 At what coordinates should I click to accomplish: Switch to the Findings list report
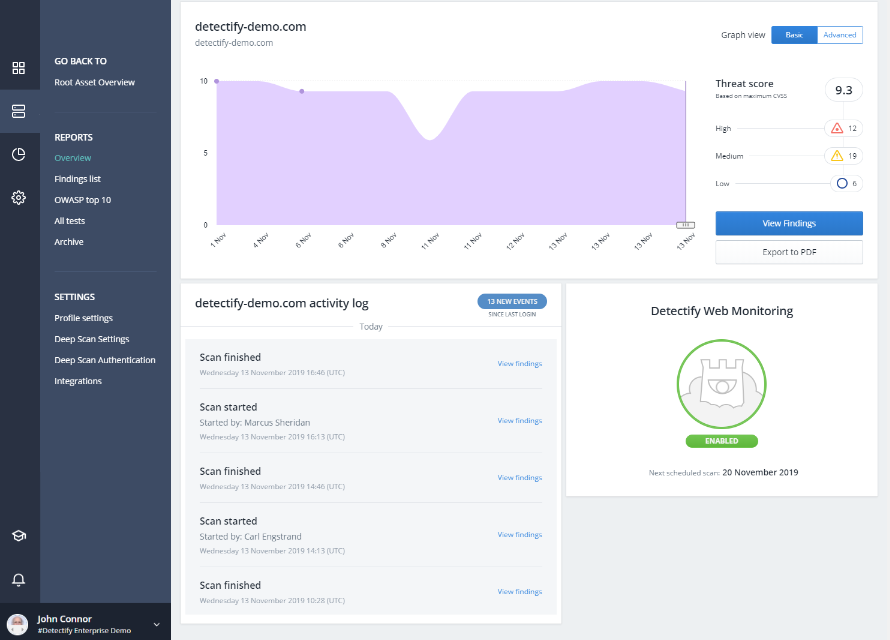point(79,178)
